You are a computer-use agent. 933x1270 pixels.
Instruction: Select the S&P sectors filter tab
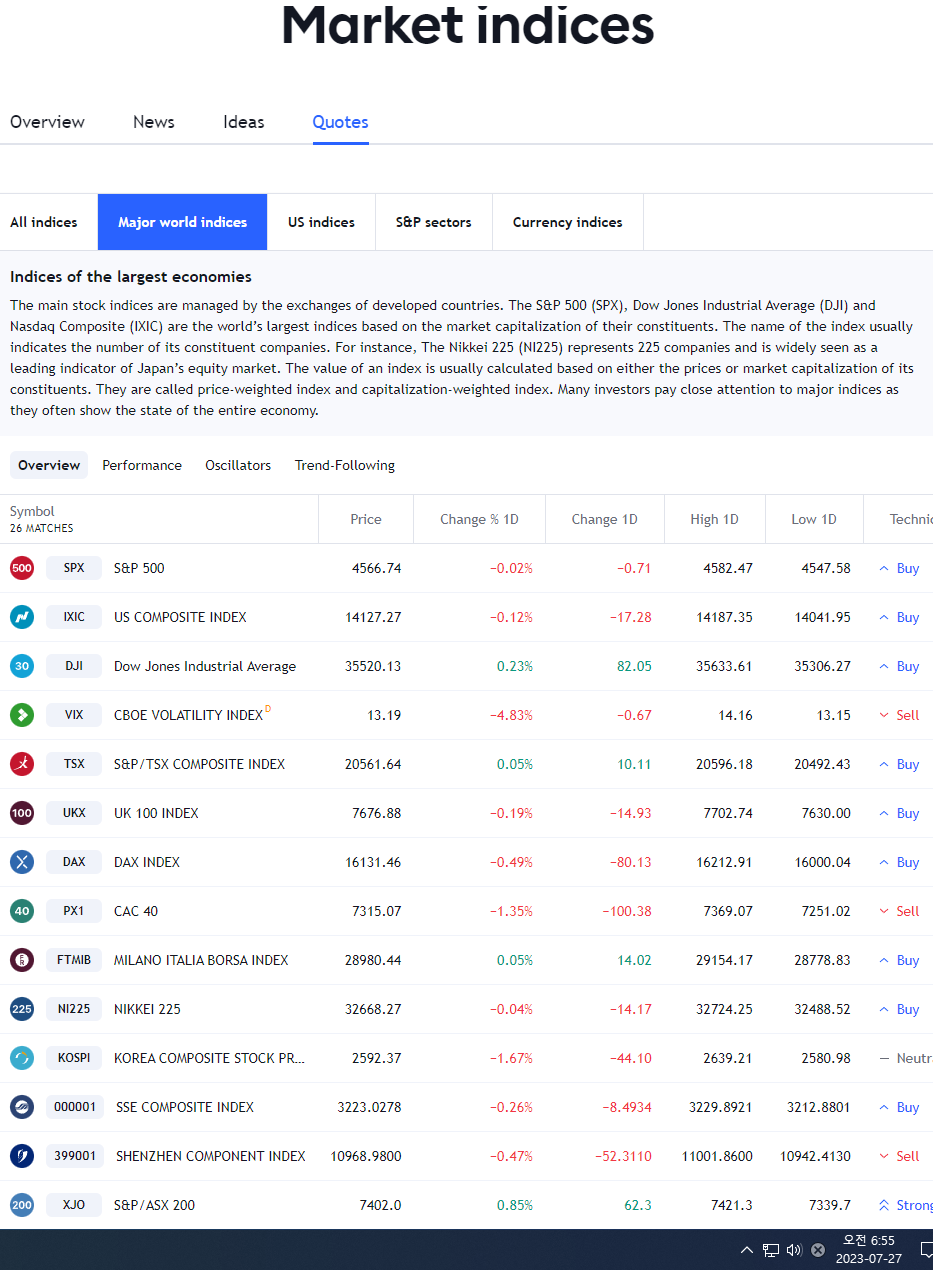click(434, 222)
